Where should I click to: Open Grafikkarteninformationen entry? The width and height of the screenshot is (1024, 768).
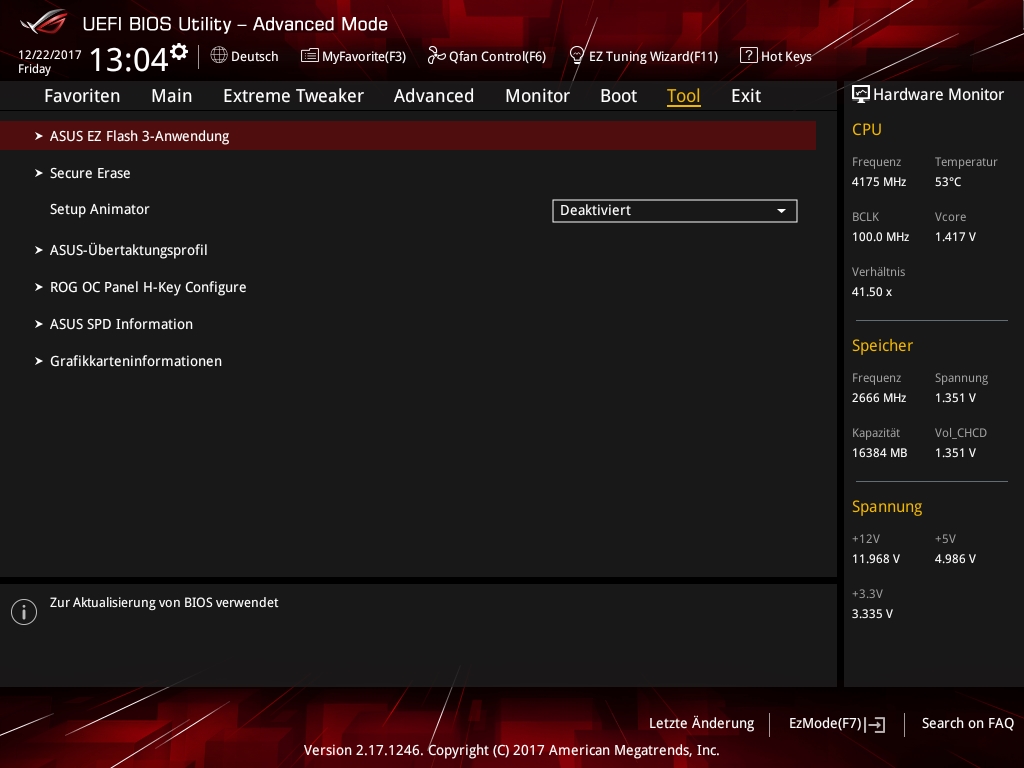coord(136,361)
